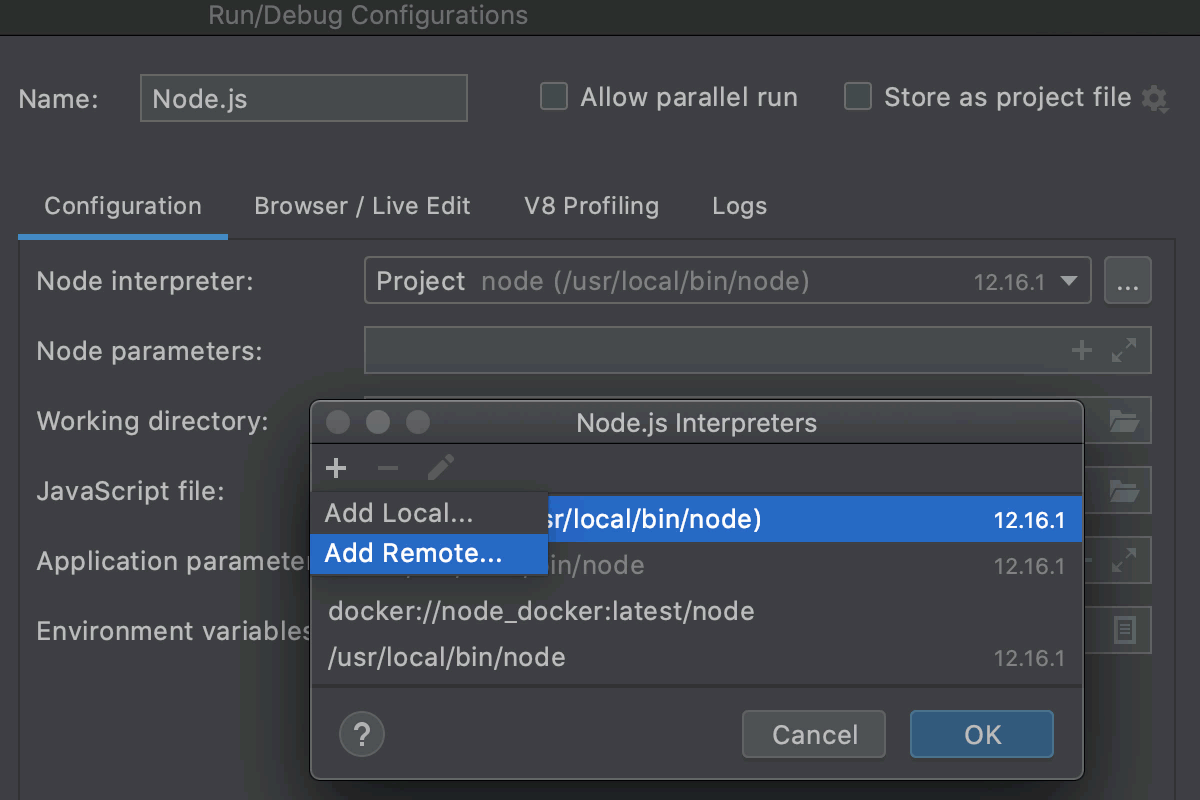Edit interpreter via the pencil icon
This screenshot has height=800, width=1200.
click(440, 467)
